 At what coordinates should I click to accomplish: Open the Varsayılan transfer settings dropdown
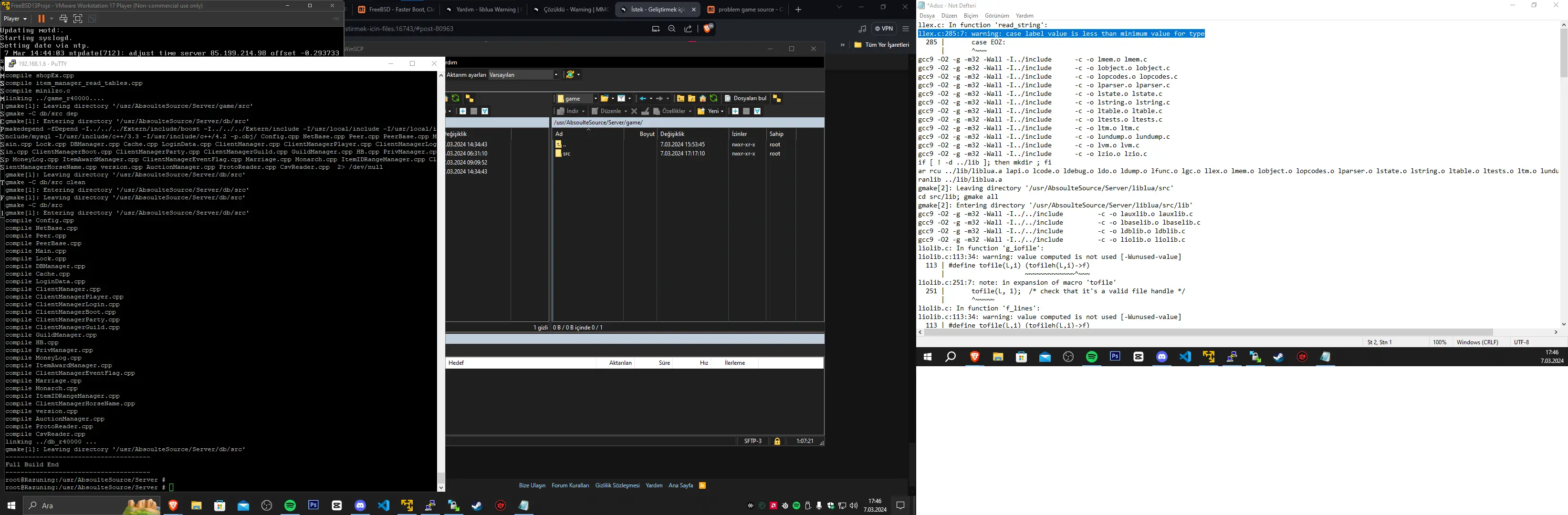(556, 75)
